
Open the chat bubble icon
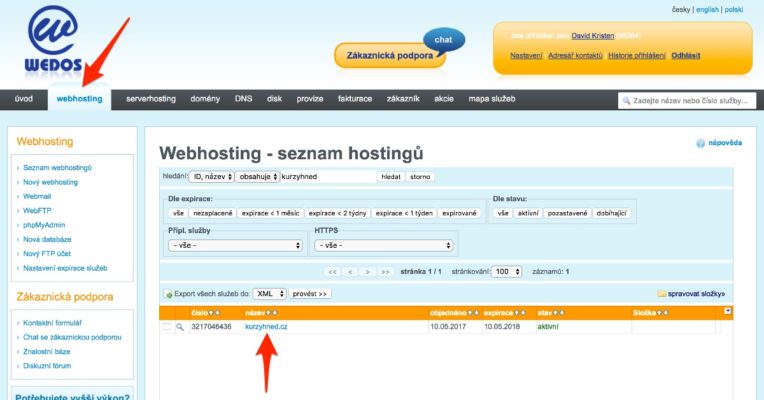click(443, 40)
